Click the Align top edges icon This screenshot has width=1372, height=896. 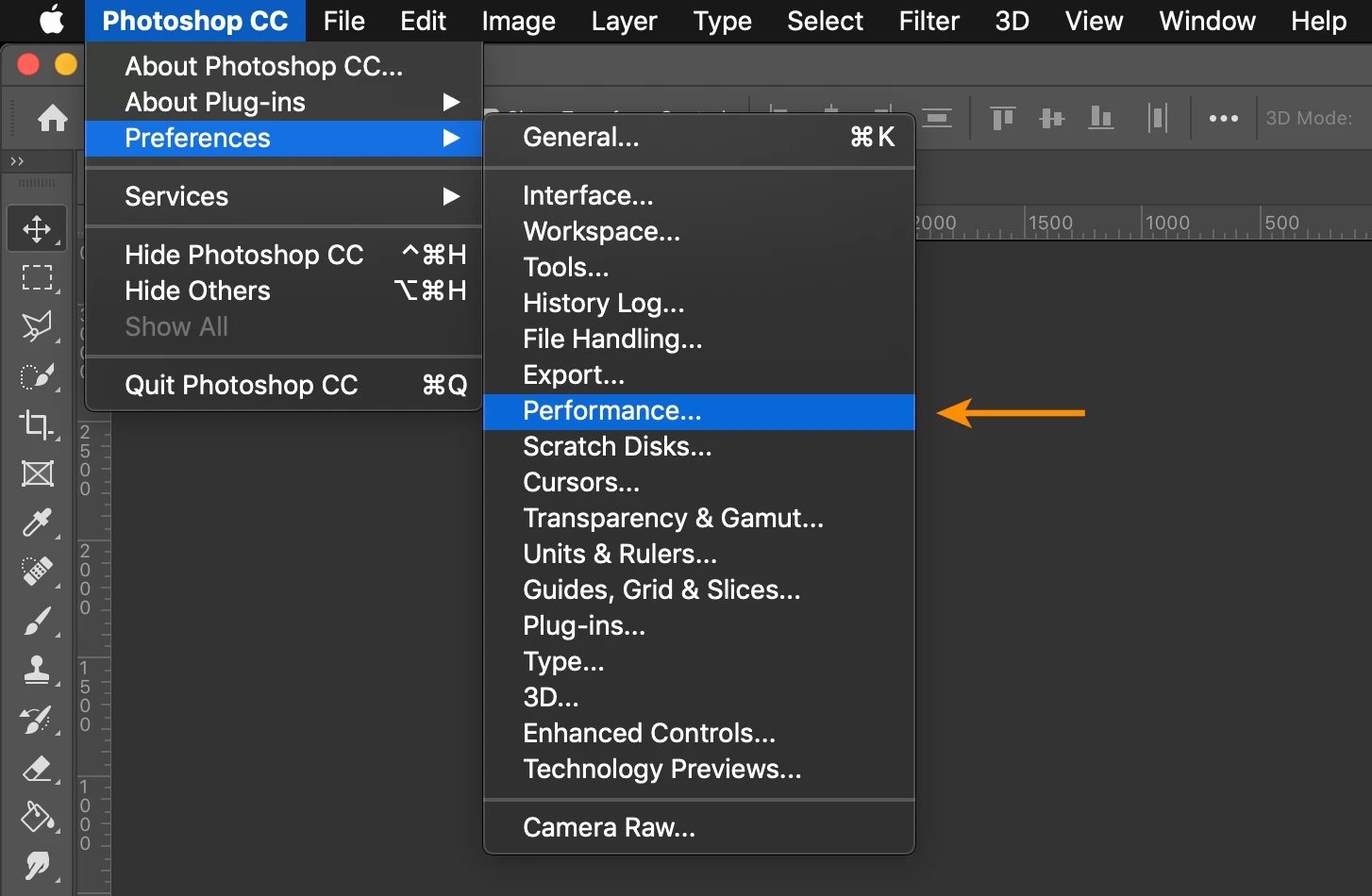pos(1002,118)
